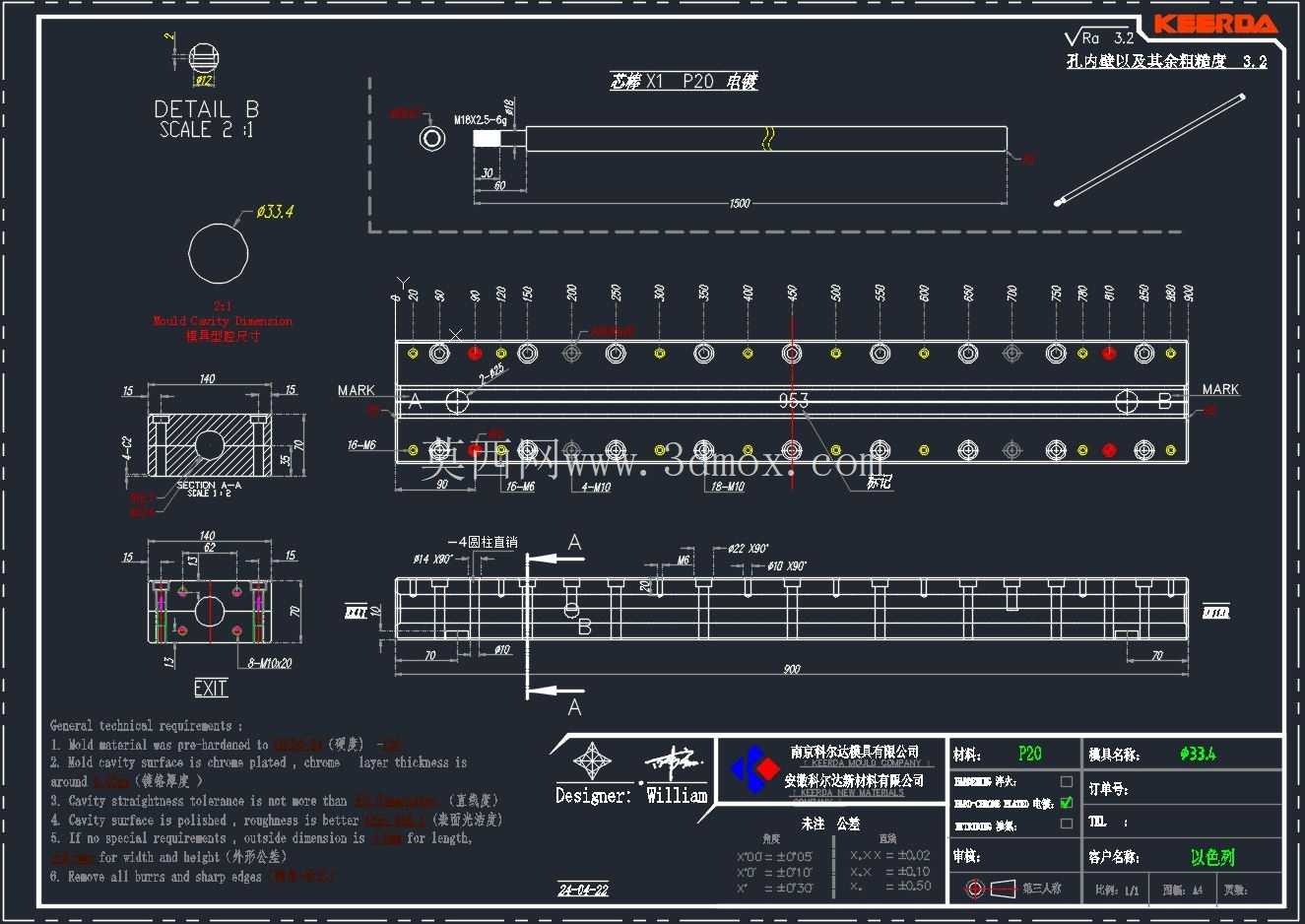Image resolution: width=1305 pixels, height=924 pixels.
Task: Select the 8-M10x20 callout on EXIT view
Action: tap(270, 663)
